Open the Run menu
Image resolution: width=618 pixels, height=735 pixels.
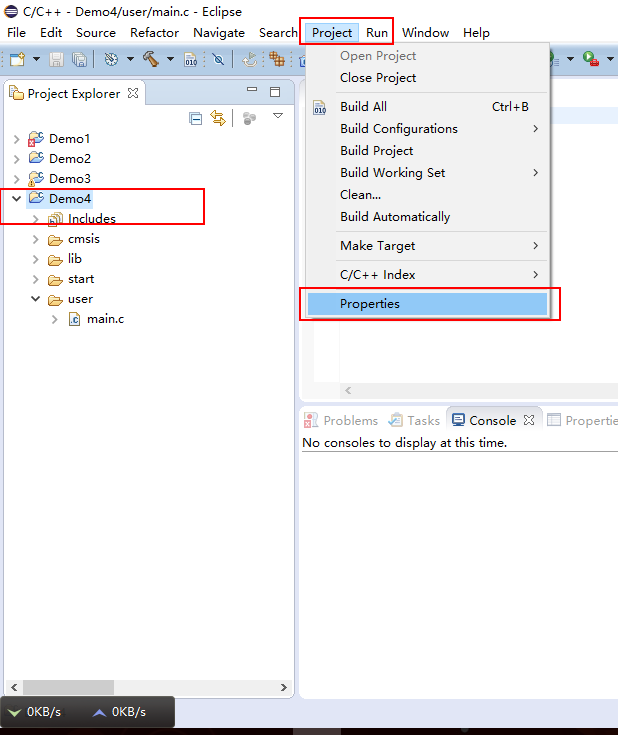[x=377, y=33]
